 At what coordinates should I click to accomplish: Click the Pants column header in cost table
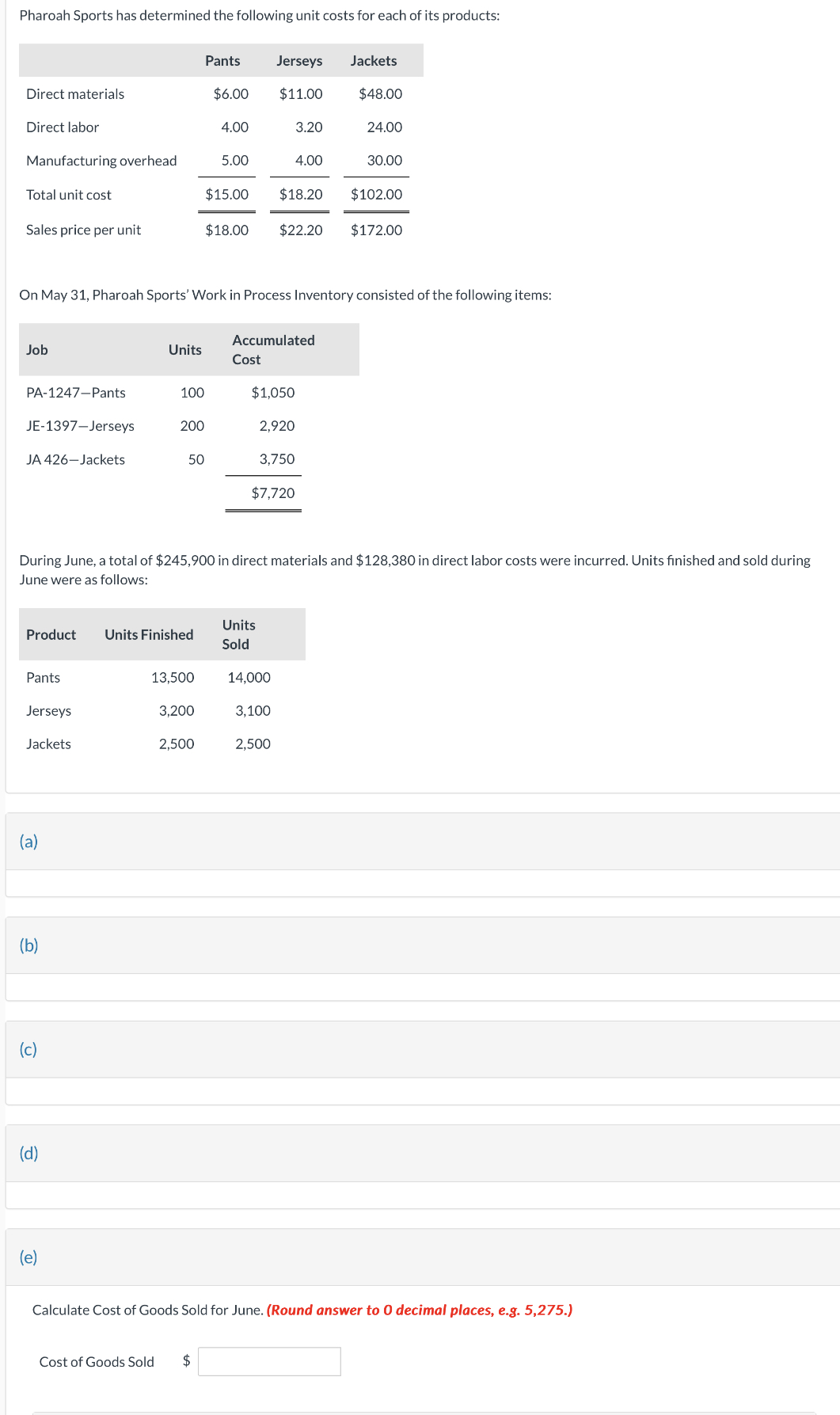click(x=222, y=61)
